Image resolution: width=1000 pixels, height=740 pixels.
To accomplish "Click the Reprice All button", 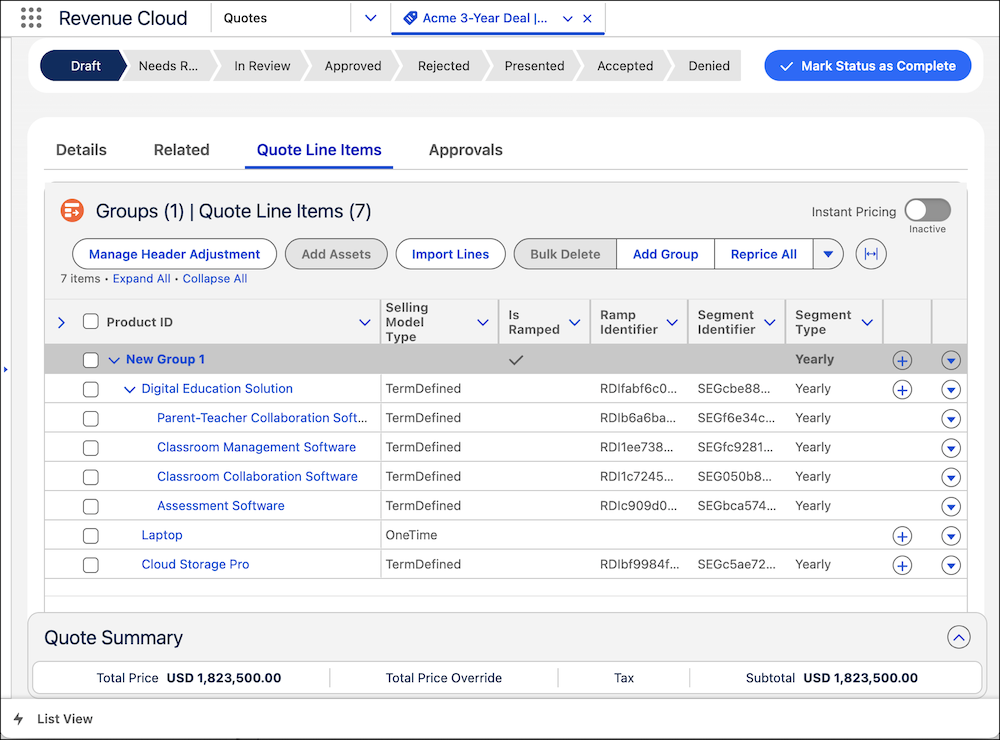I will [763, 254].
